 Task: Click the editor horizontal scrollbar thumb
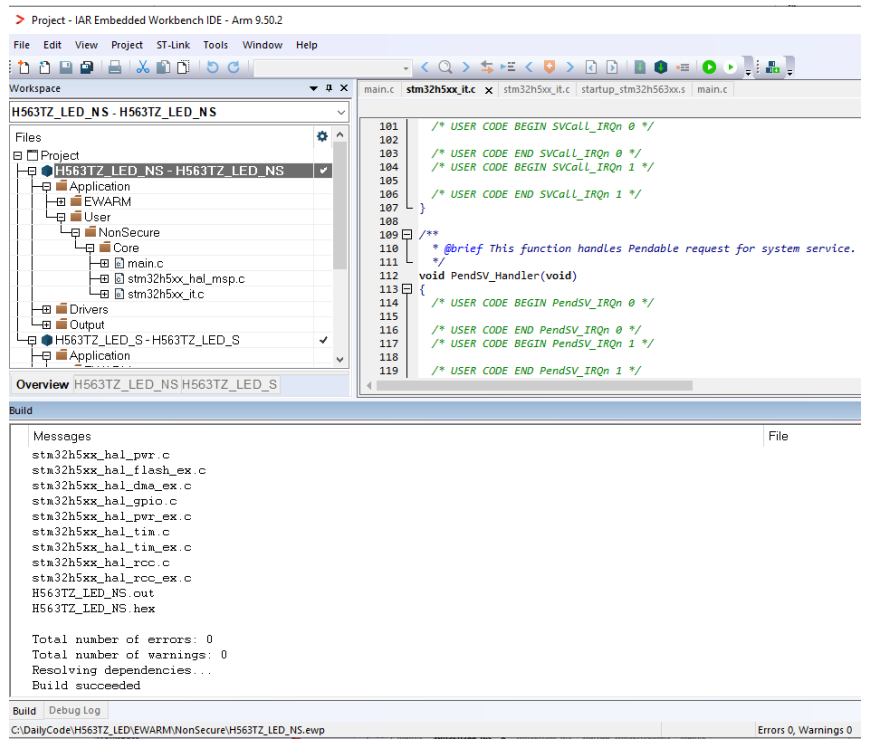point(534,385)
